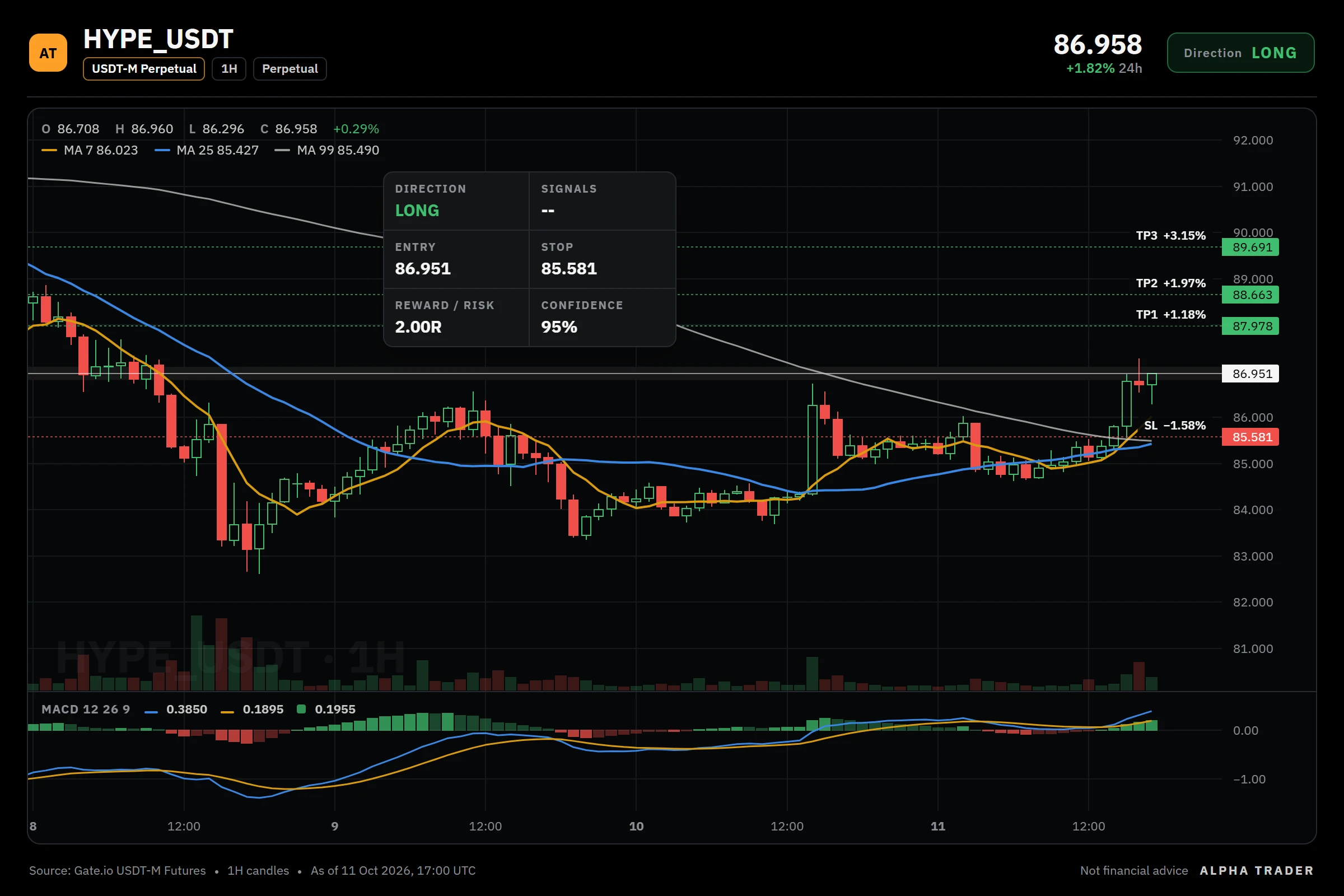Click the HYPE_USDT symbol title

click(158, 39)
